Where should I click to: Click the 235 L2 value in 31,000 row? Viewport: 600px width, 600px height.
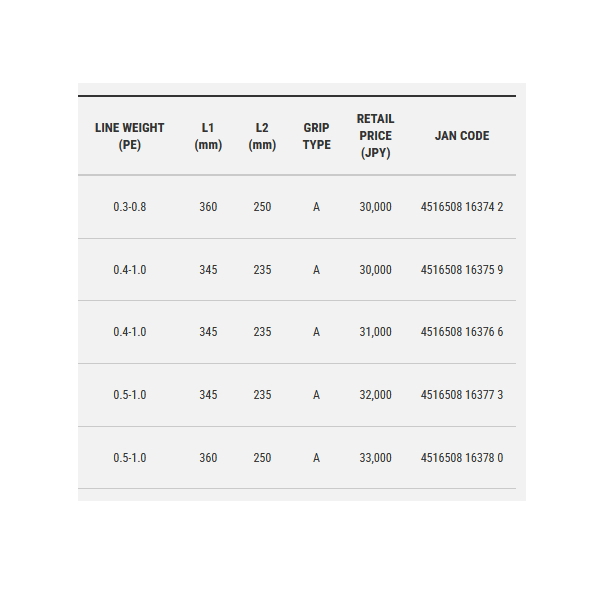pos(262,332)
